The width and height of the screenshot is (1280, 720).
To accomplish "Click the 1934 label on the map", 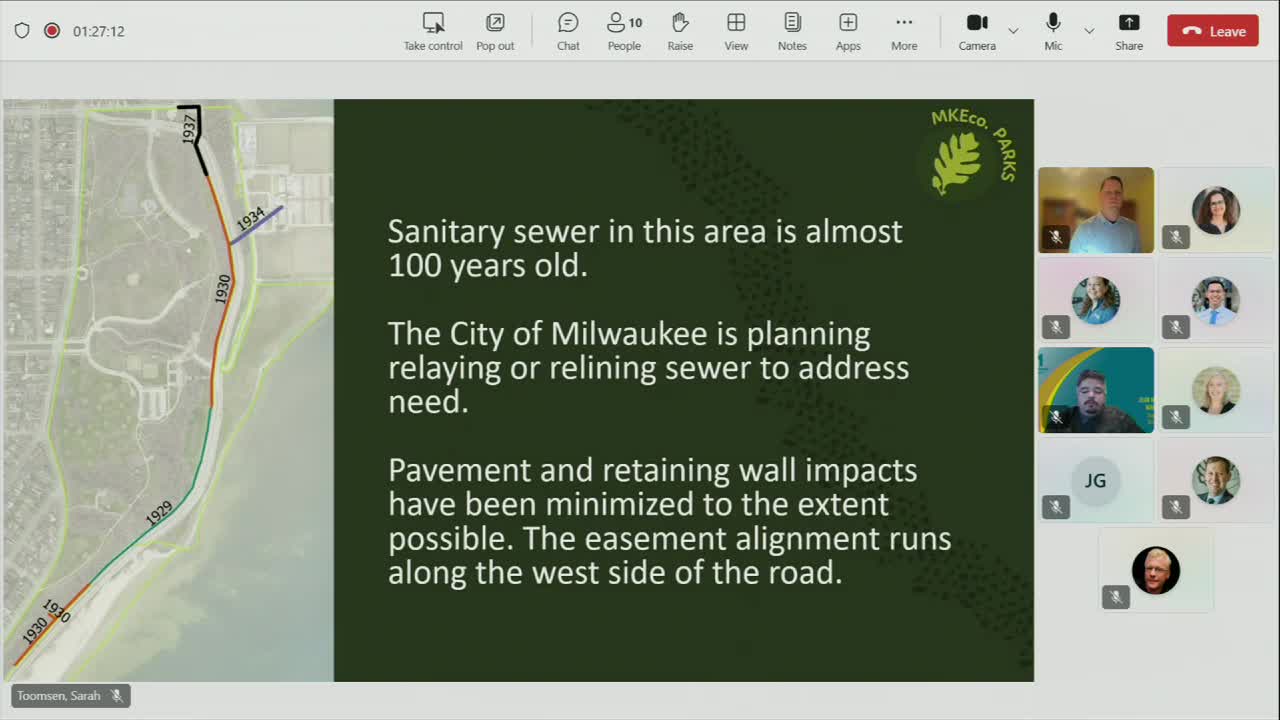I will (x=251, y=217).
